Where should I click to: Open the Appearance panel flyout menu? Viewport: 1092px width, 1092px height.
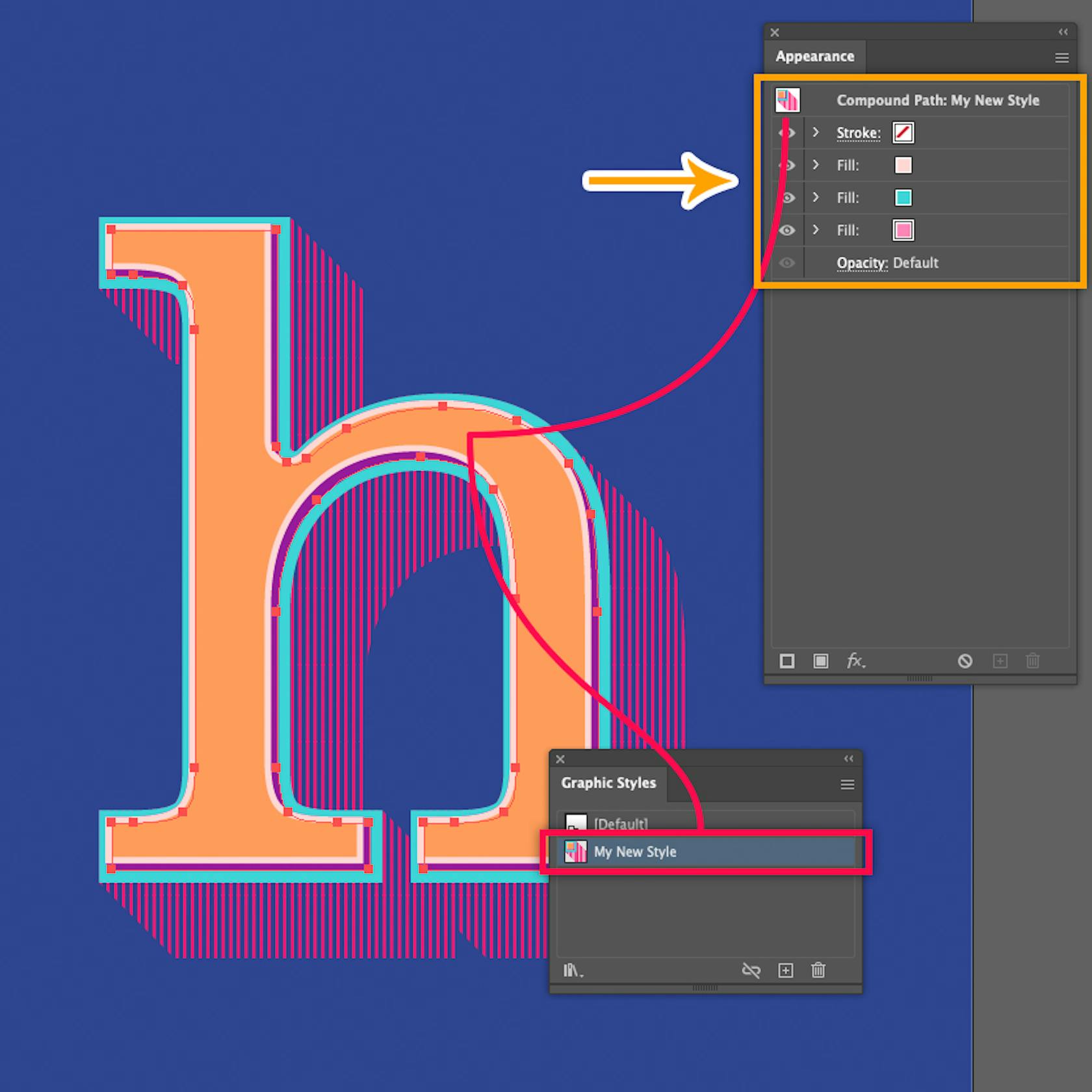(1062, 58)
